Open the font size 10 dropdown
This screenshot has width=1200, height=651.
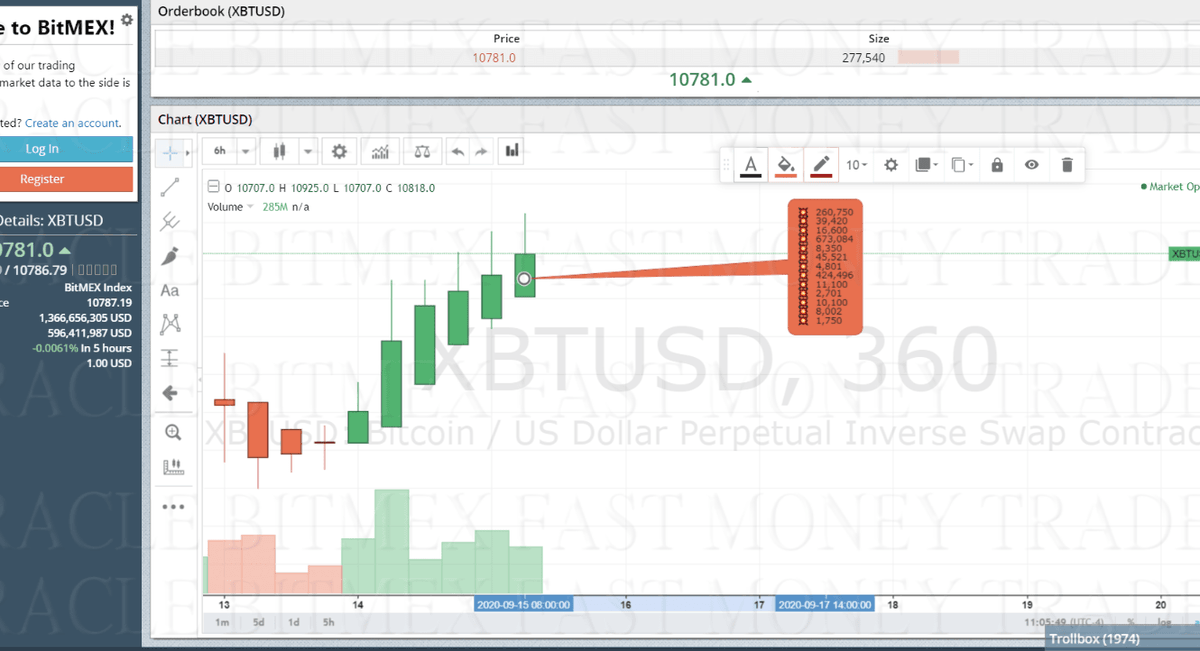click(x=857, y=165)
